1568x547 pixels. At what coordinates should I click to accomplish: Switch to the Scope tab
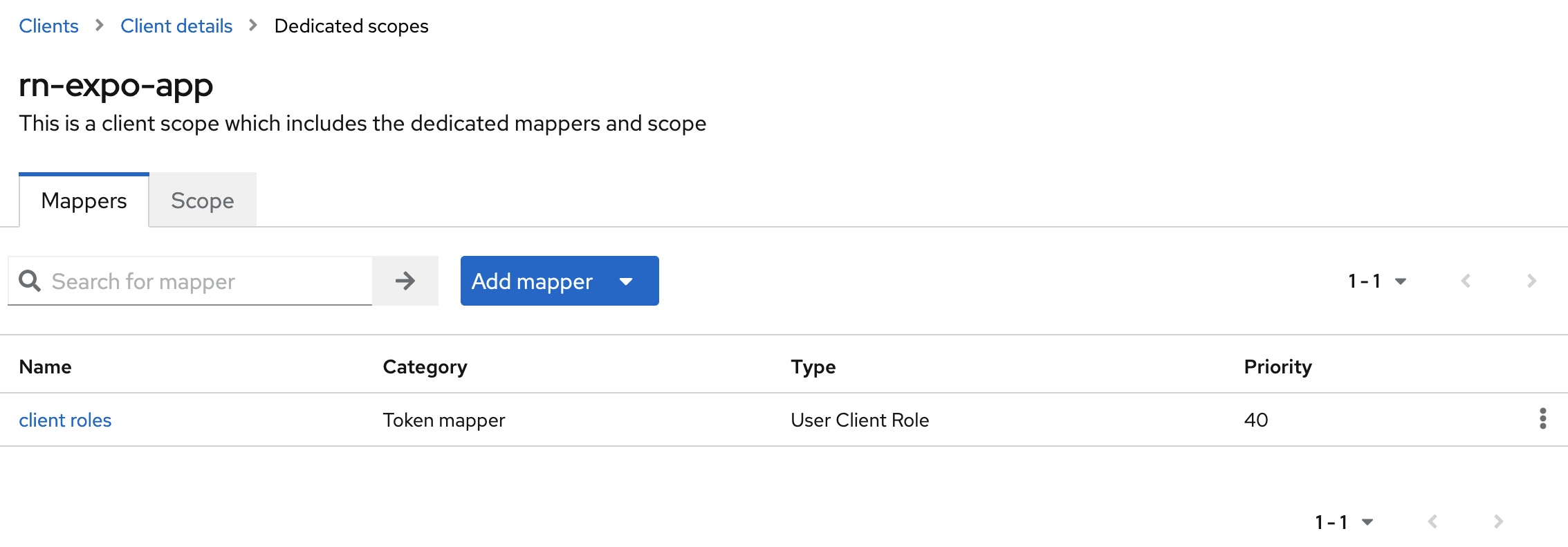[x=203, y=201]
